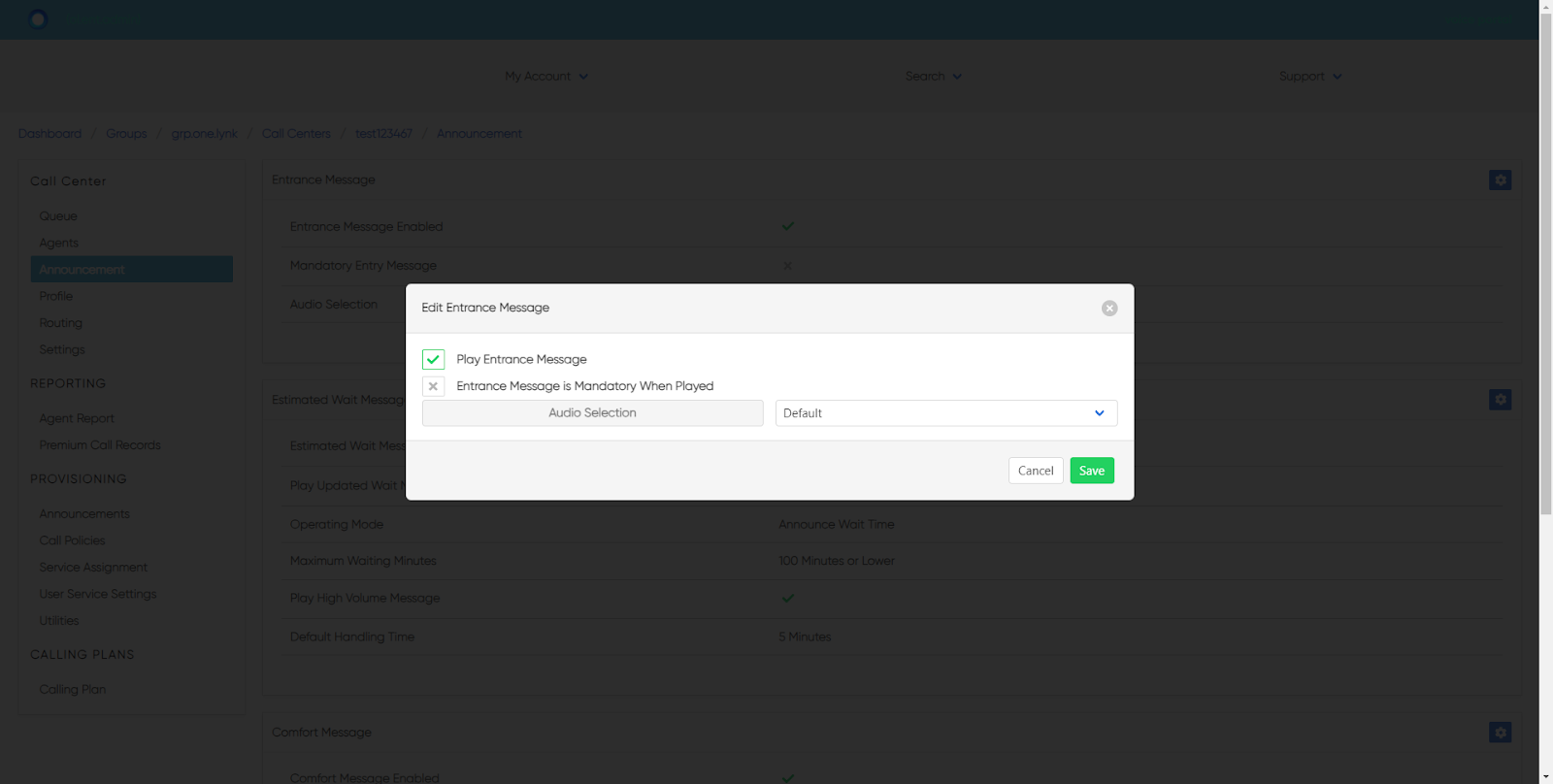Save the entrance message settings

click(x=1092, y=471)
